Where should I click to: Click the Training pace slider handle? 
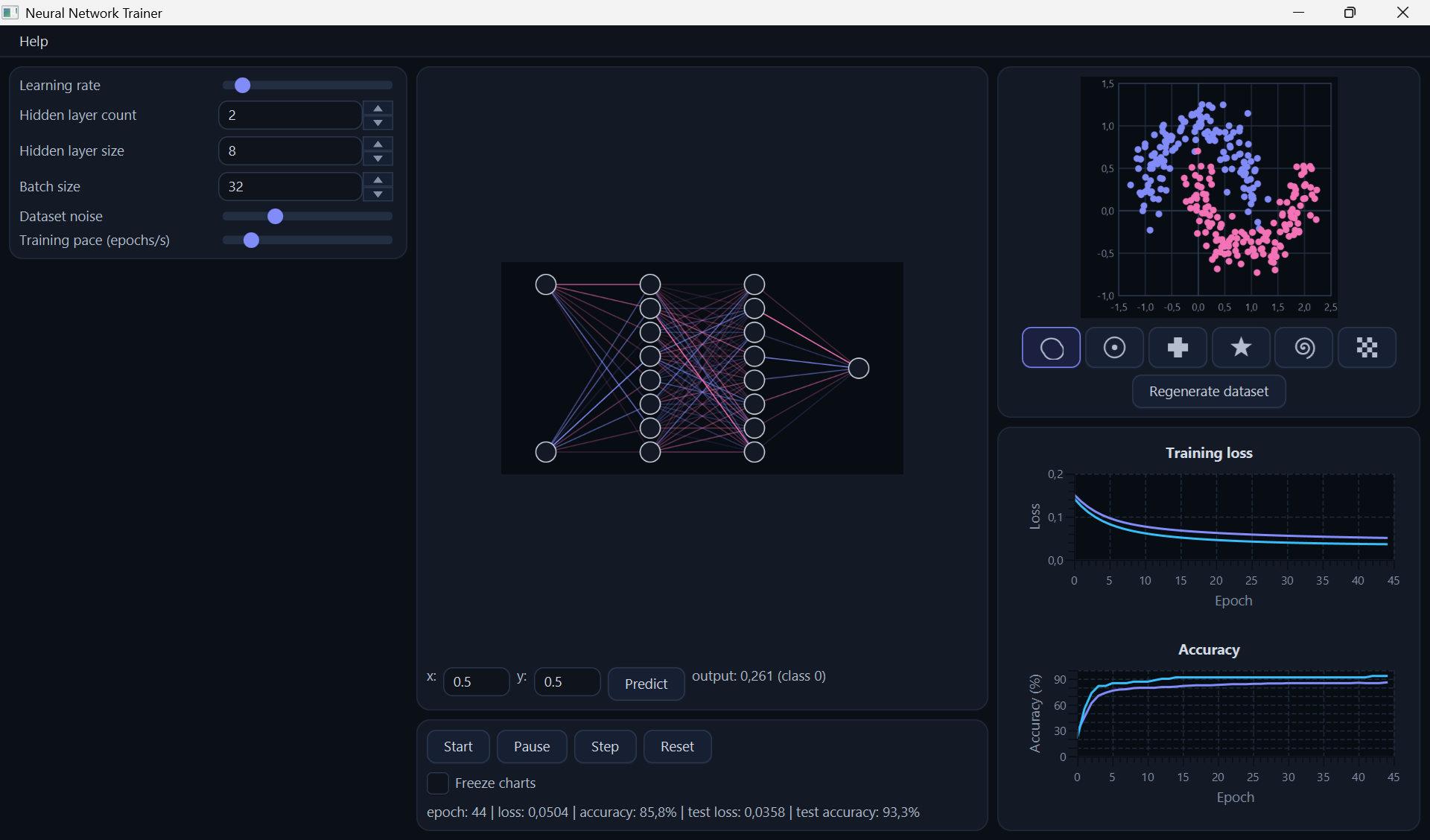tap(251, 241)
